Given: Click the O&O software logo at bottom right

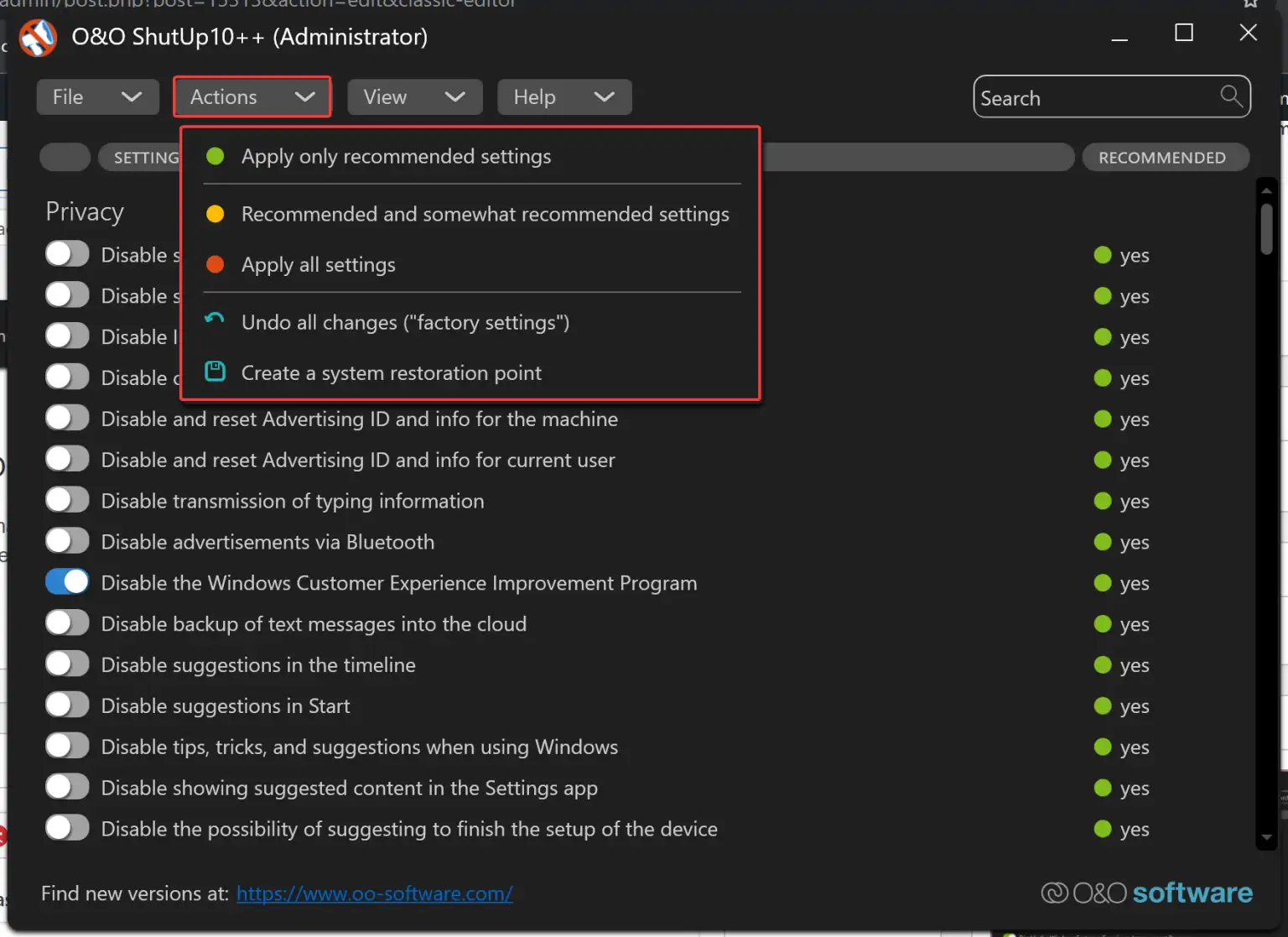Looking at the screenshot, I should tap(1146, 893).
